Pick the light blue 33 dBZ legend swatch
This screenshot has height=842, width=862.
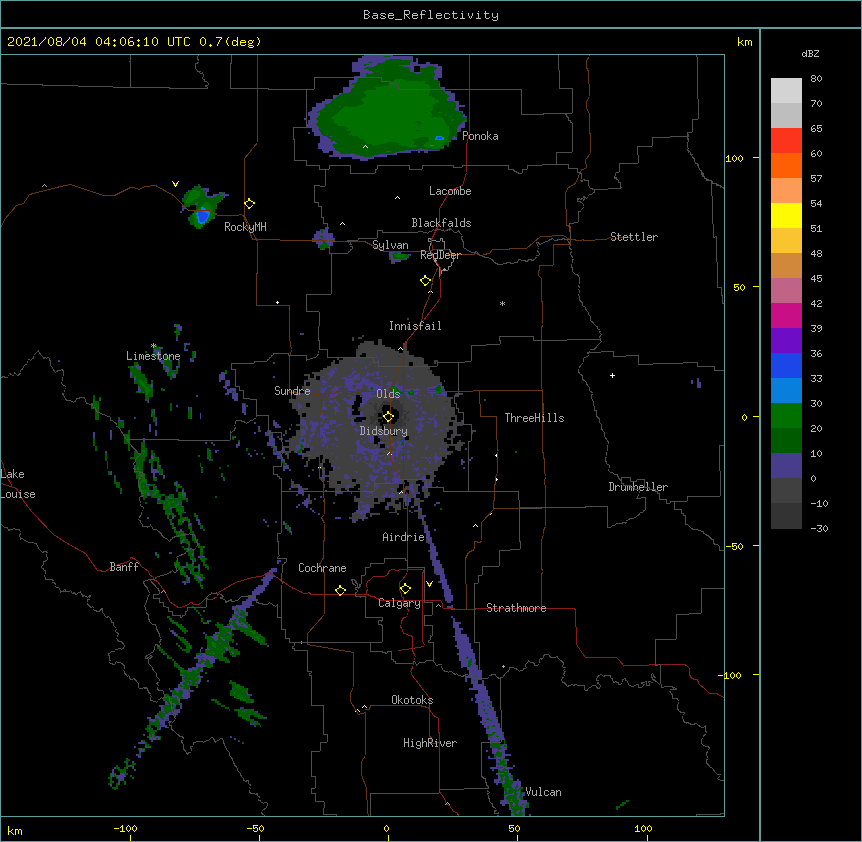pyautogui.click(x=786, y=391)
